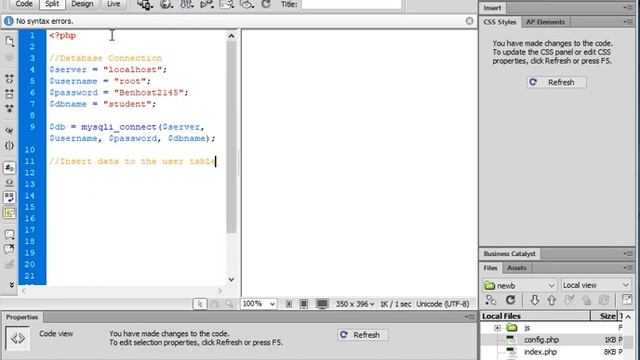Open the Insert panel tab

click(493, 8)
